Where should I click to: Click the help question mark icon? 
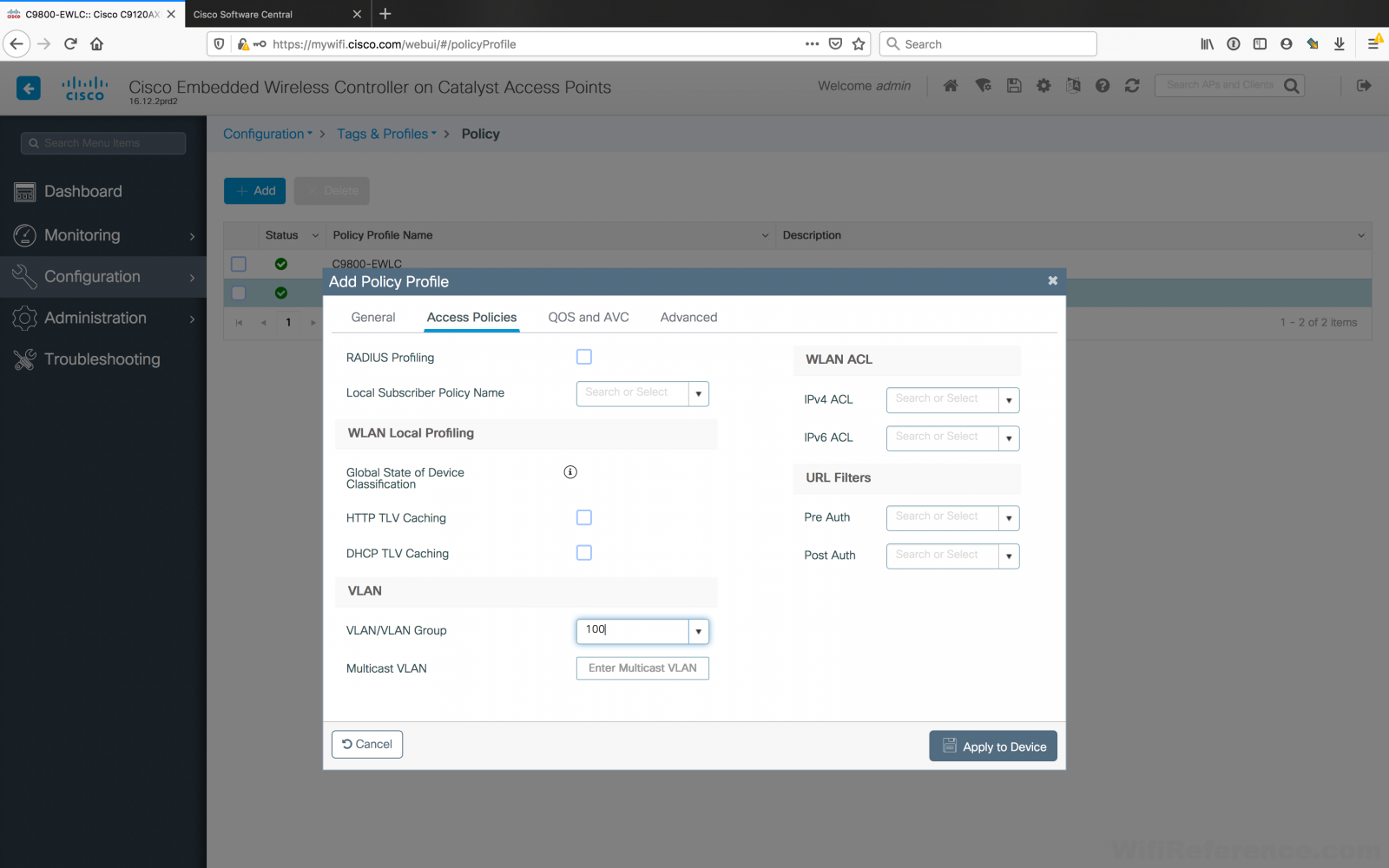tap(1103, 85)
